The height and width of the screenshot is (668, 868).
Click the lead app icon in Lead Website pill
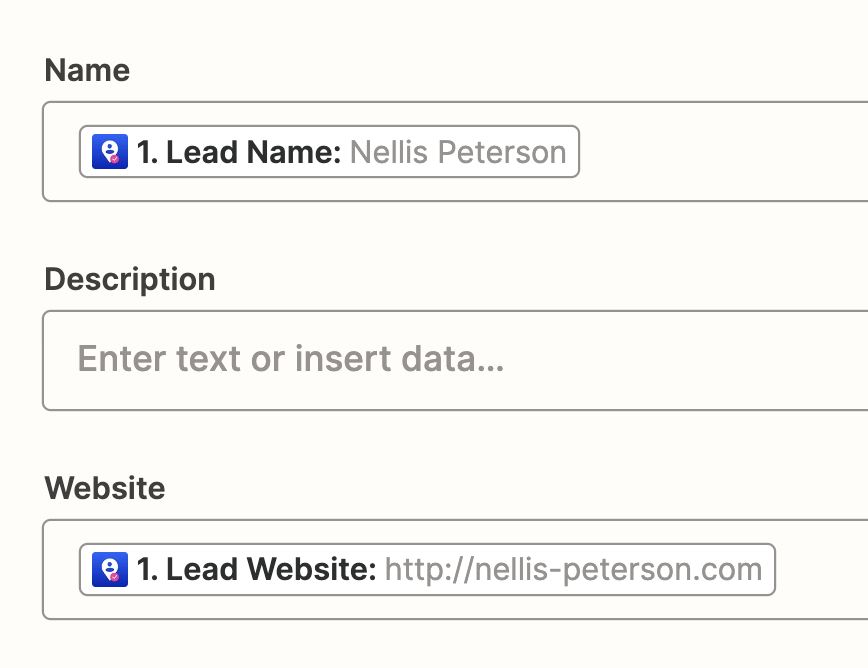(x=110, y=569)
